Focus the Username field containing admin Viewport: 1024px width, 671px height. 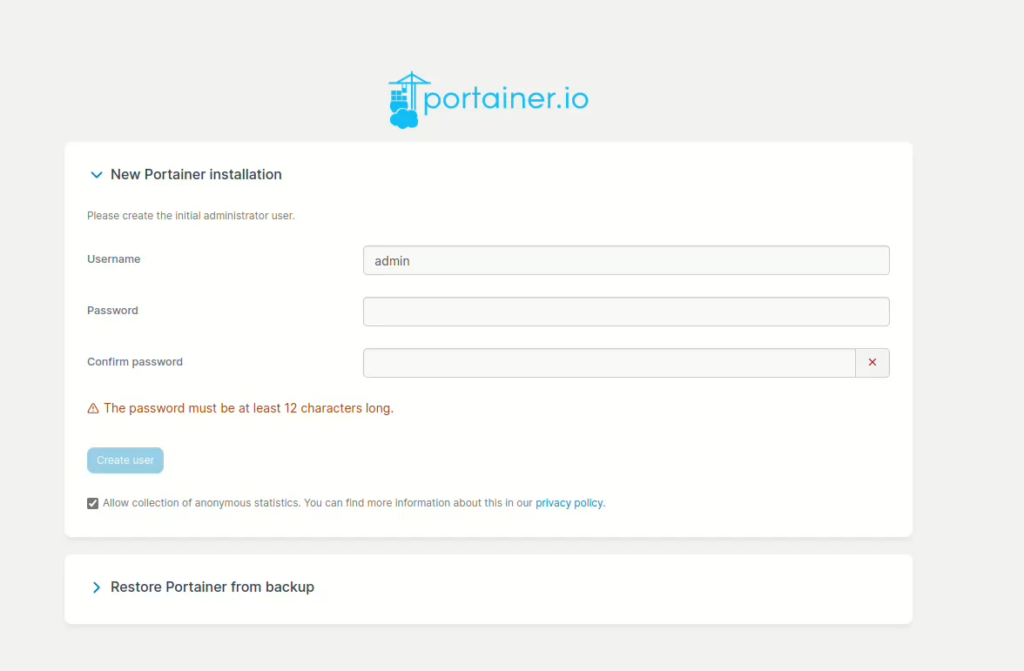[626, 260]
